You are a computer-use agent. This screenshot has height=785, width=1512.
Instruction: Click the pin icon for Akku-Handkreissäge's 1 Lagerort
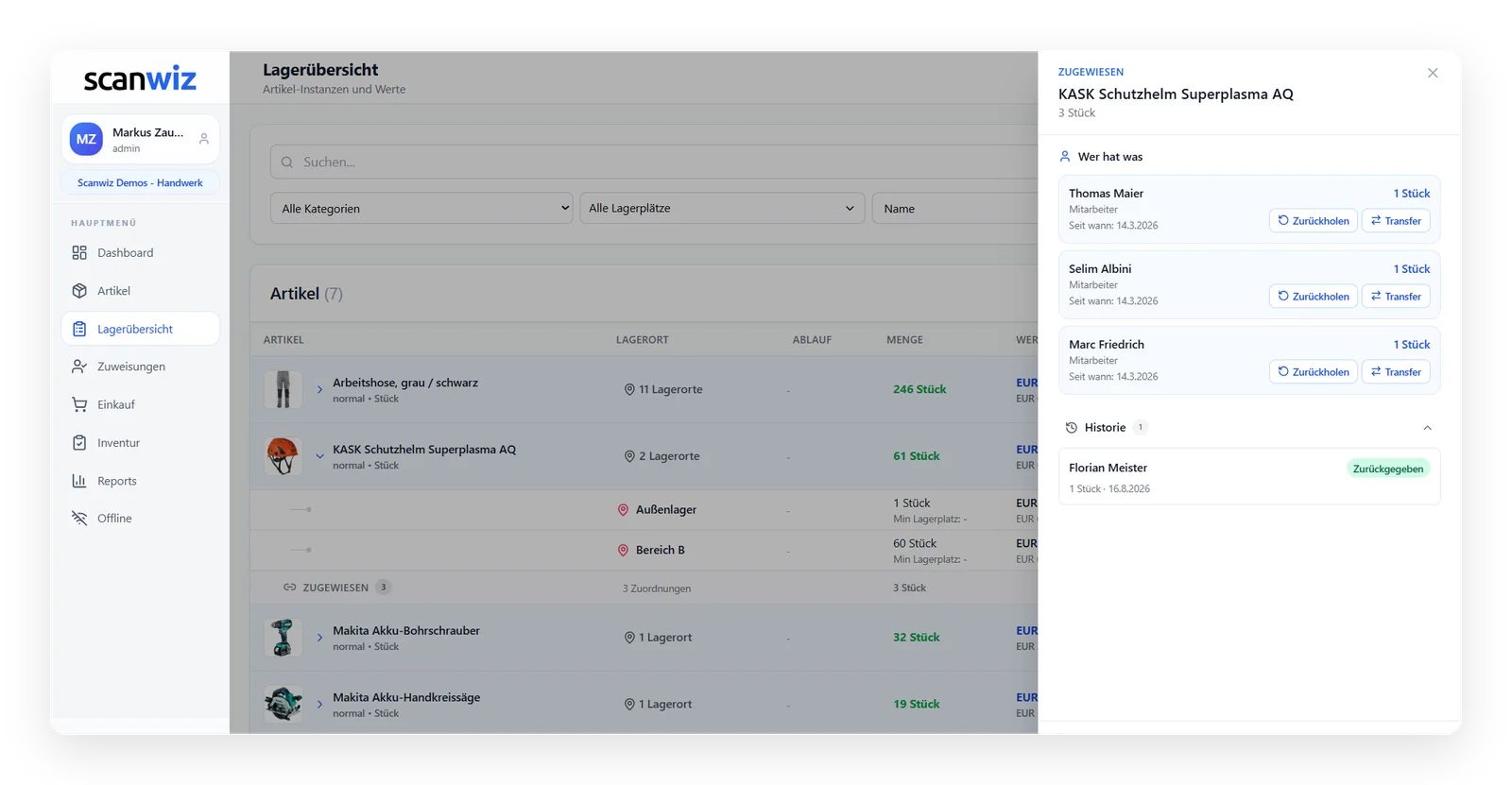[x=629, y=704]
